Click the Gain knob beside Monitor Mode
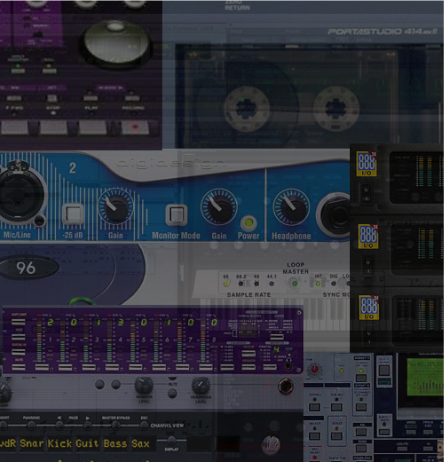 [x=219, y=208]
